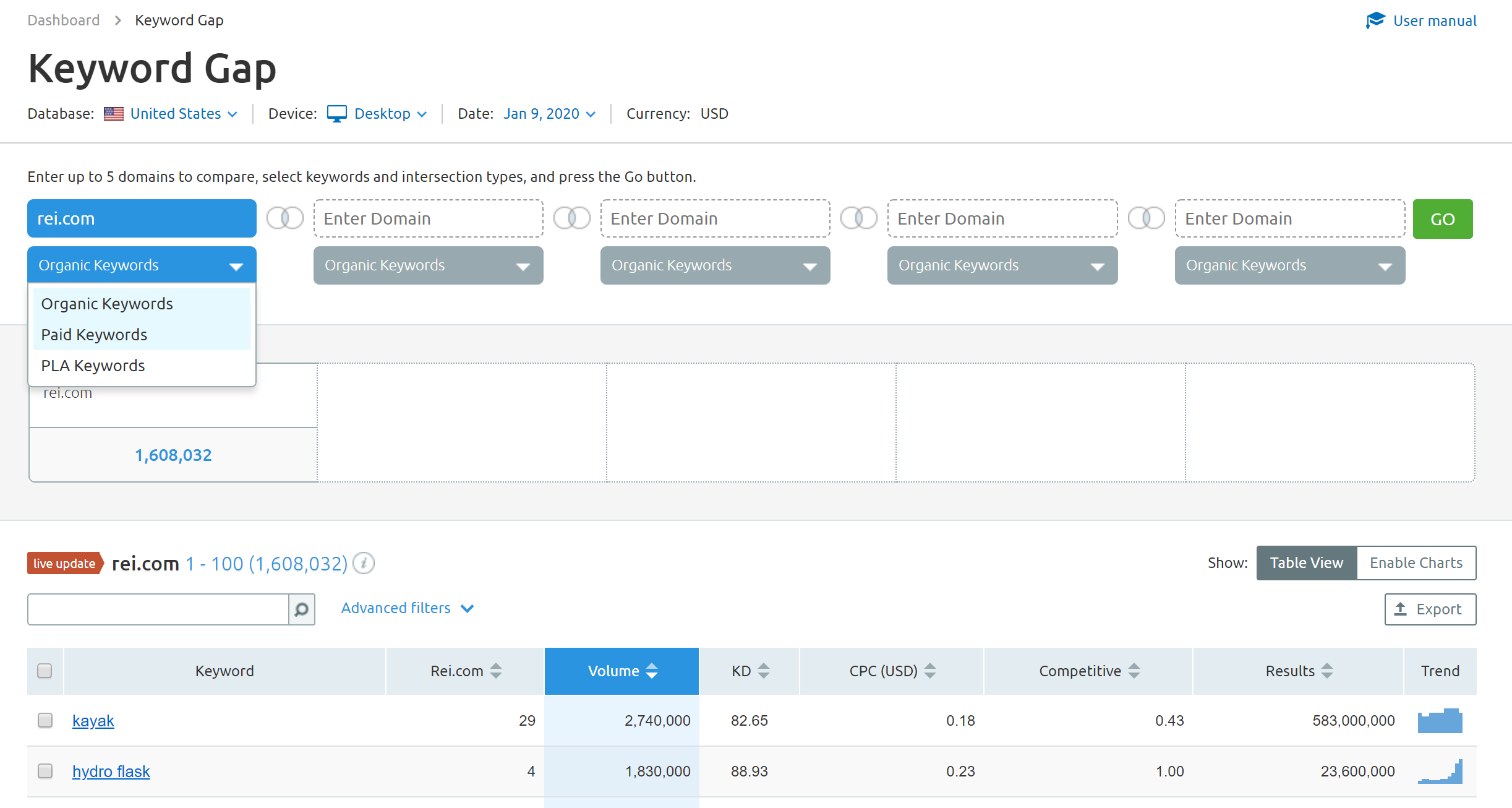Open fifth domain's Organic Keywords dropdown
The image size is (1512, 808).
(x=1289, y=265)
